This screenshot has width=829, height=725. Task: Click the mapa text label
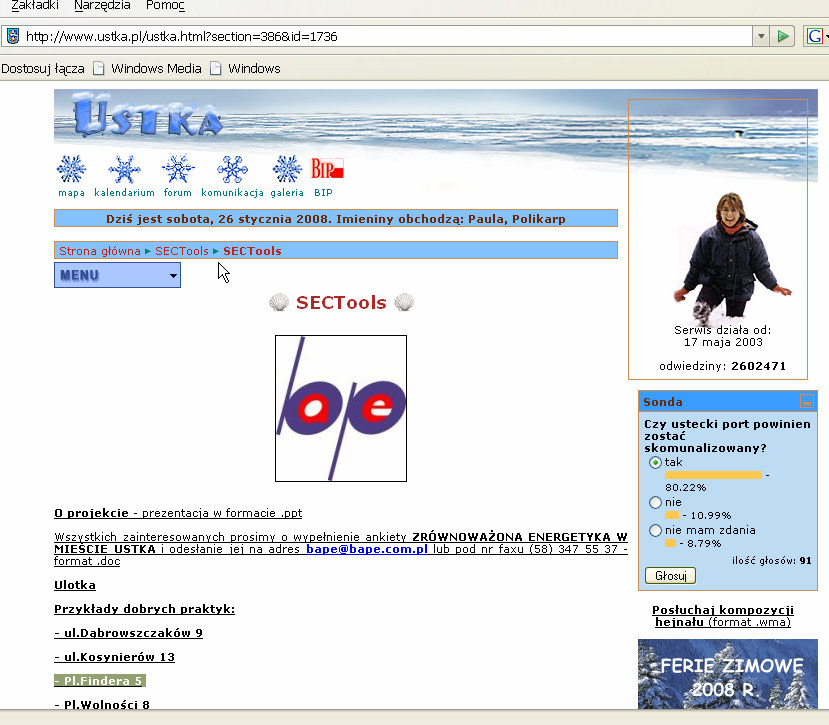pos(71,192)
